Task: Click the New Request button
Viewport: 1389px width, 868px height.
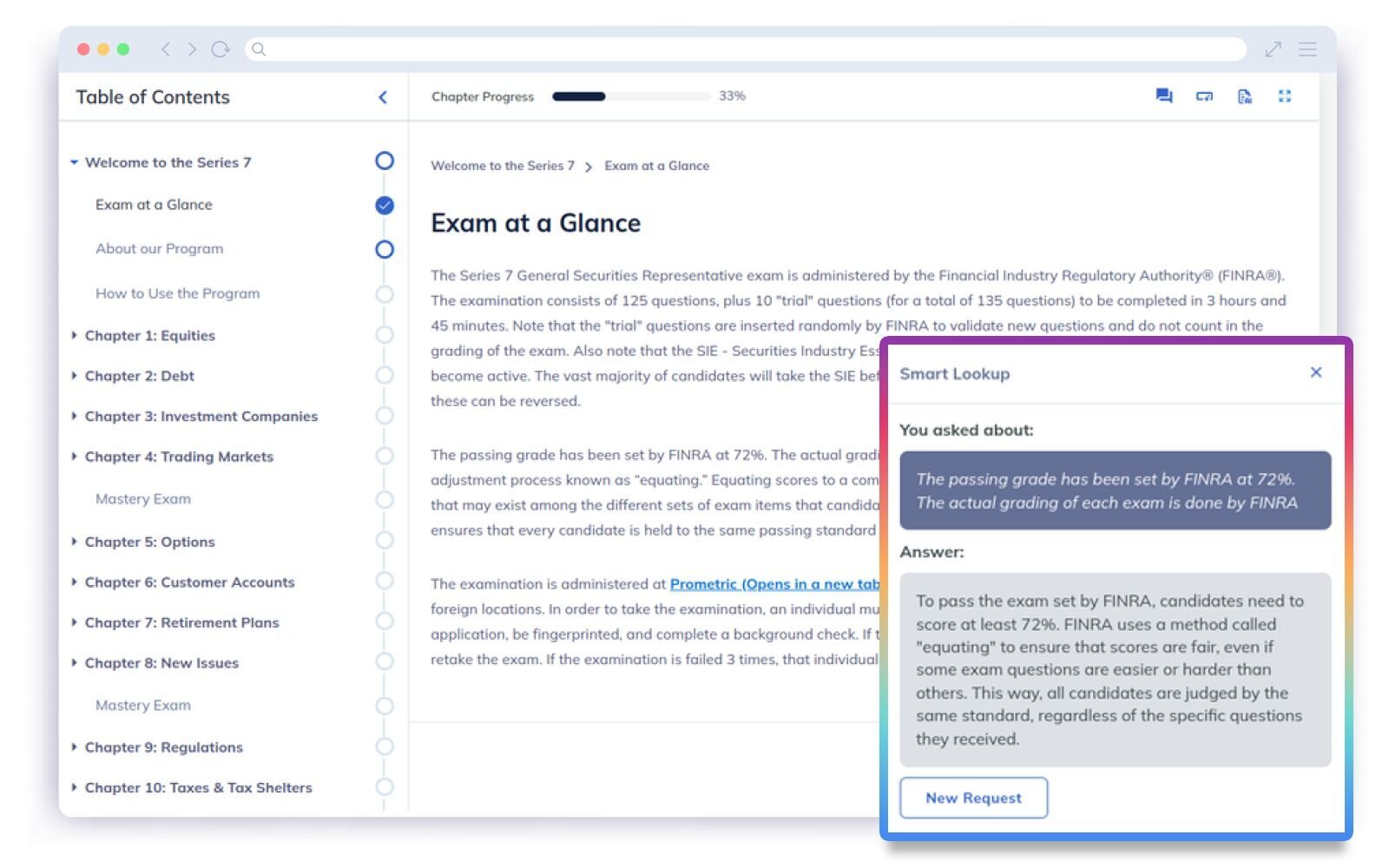Action: [x=973, y=798]
